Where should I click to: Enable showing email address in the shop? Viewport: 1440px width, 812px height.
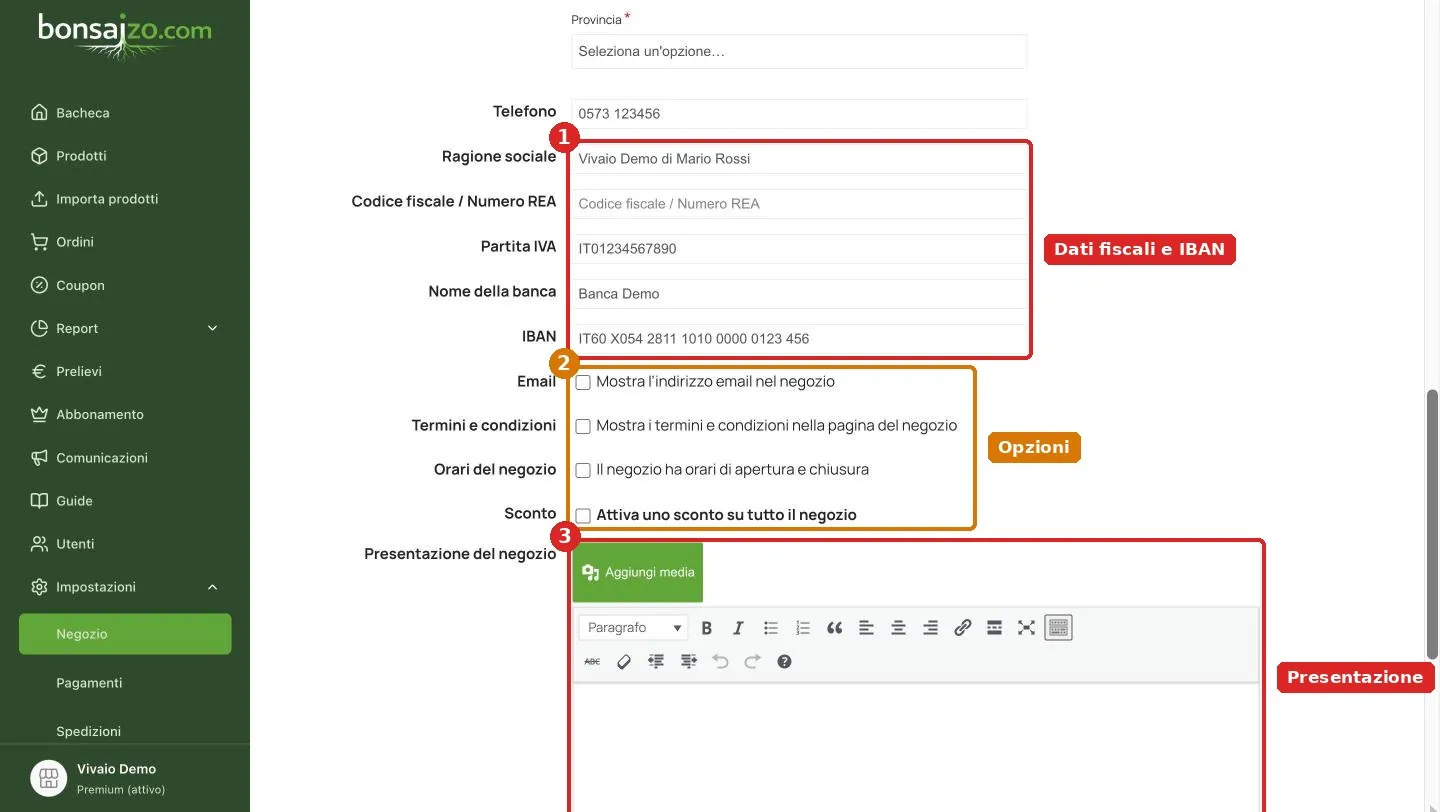(x=583, y=383)
